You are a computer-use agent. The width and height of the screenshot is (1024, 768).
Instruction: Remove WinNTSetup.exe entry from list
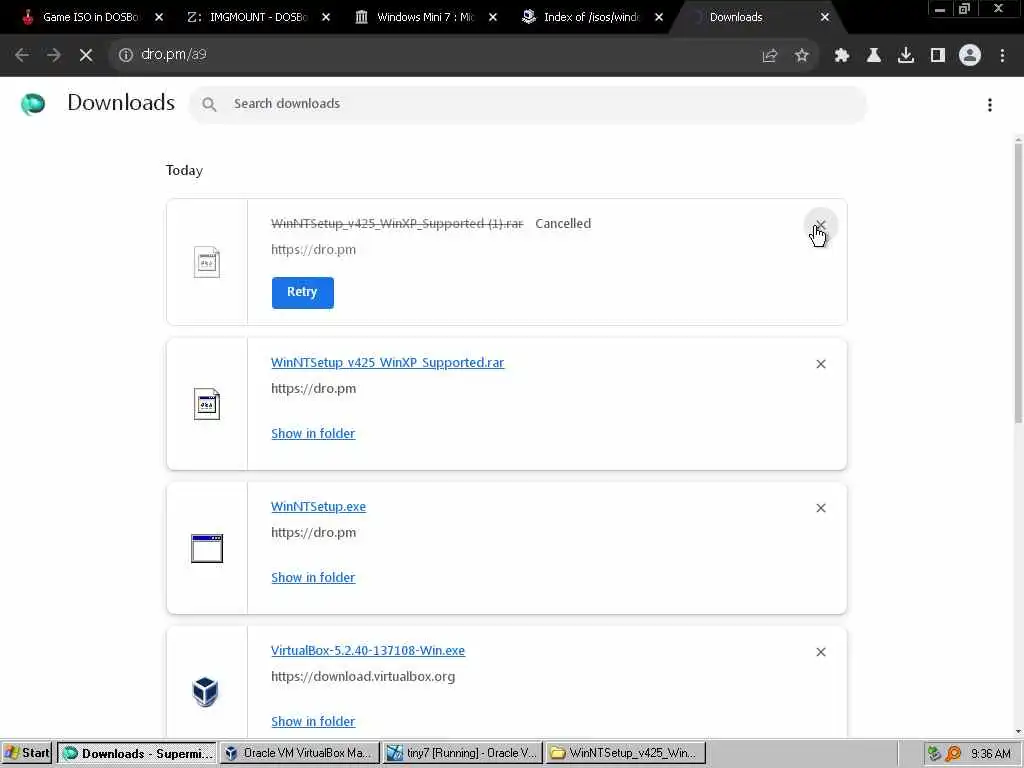pyautogui.click(x=821, y=508)
